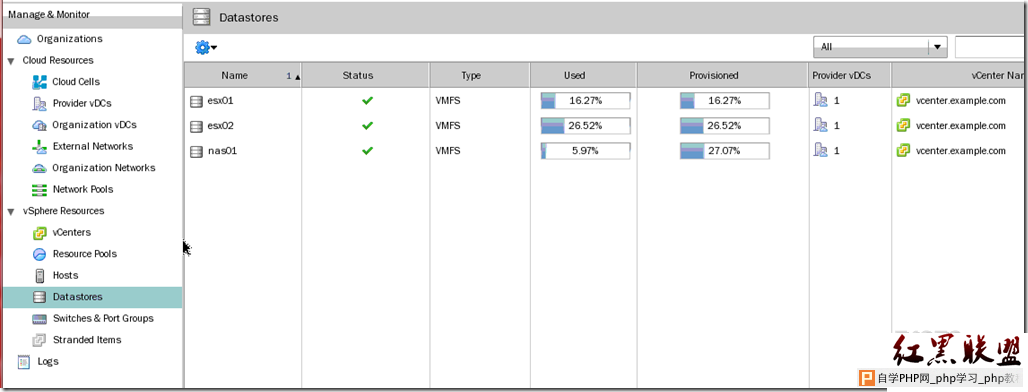Collapse the Cloud Resources tree
This screenshot has width=1028, height=392.
(10, 61)
